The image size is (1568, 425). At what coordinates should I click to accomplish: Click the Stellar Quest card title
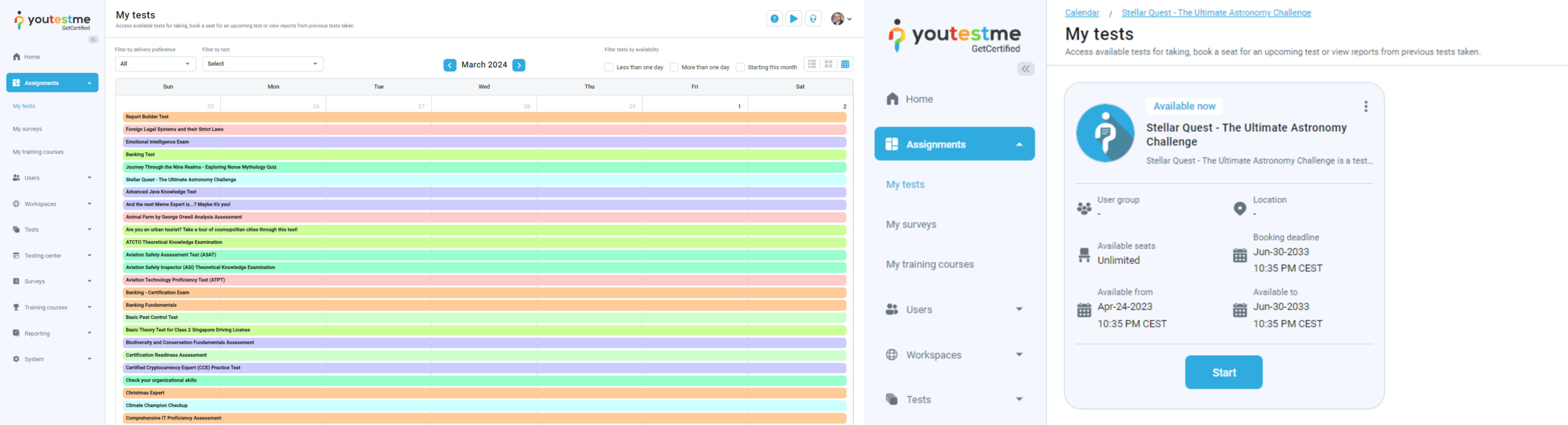(1246, 135)
